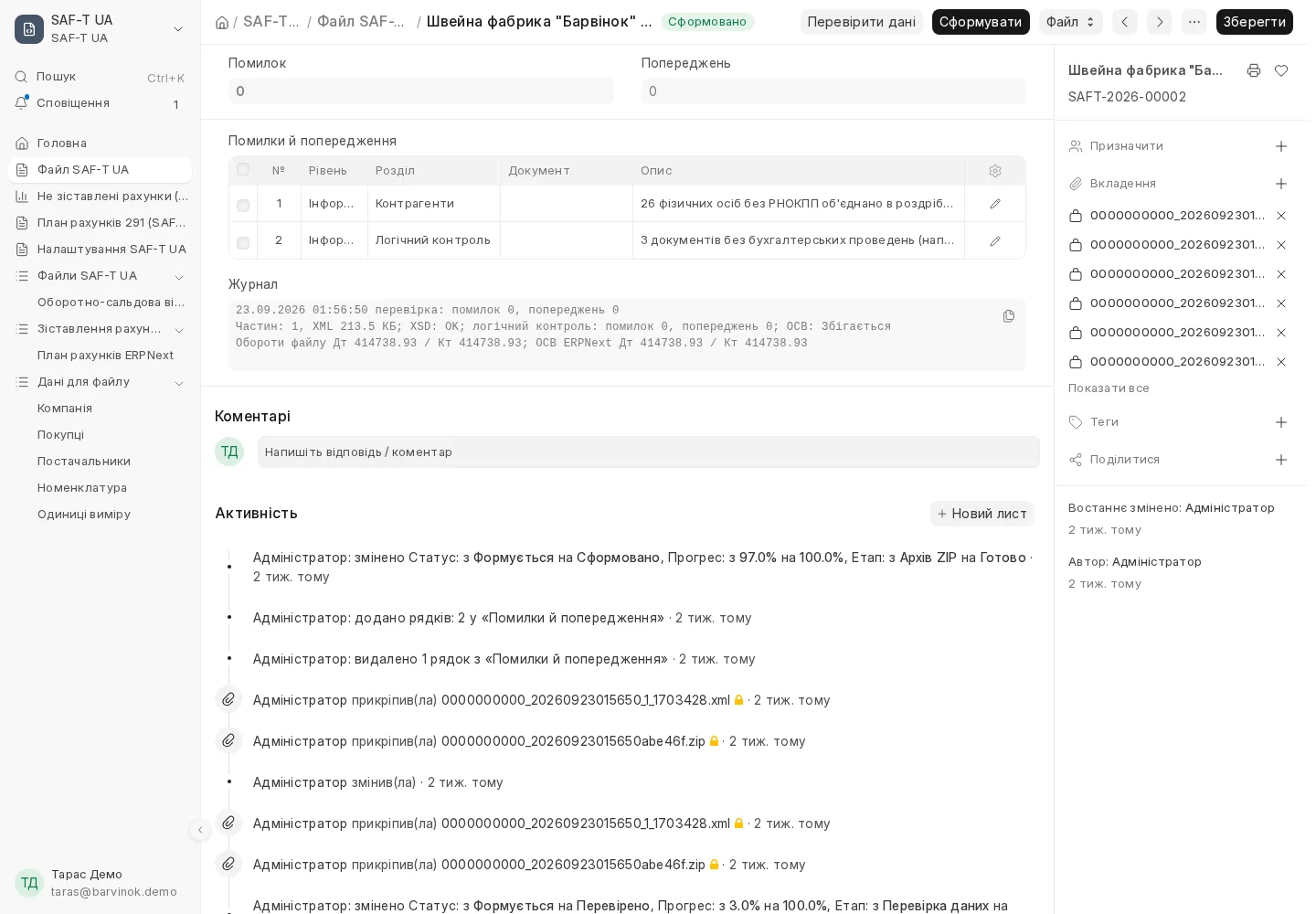Open Тарас Демо user profile menu

click(x=101, y=883)
